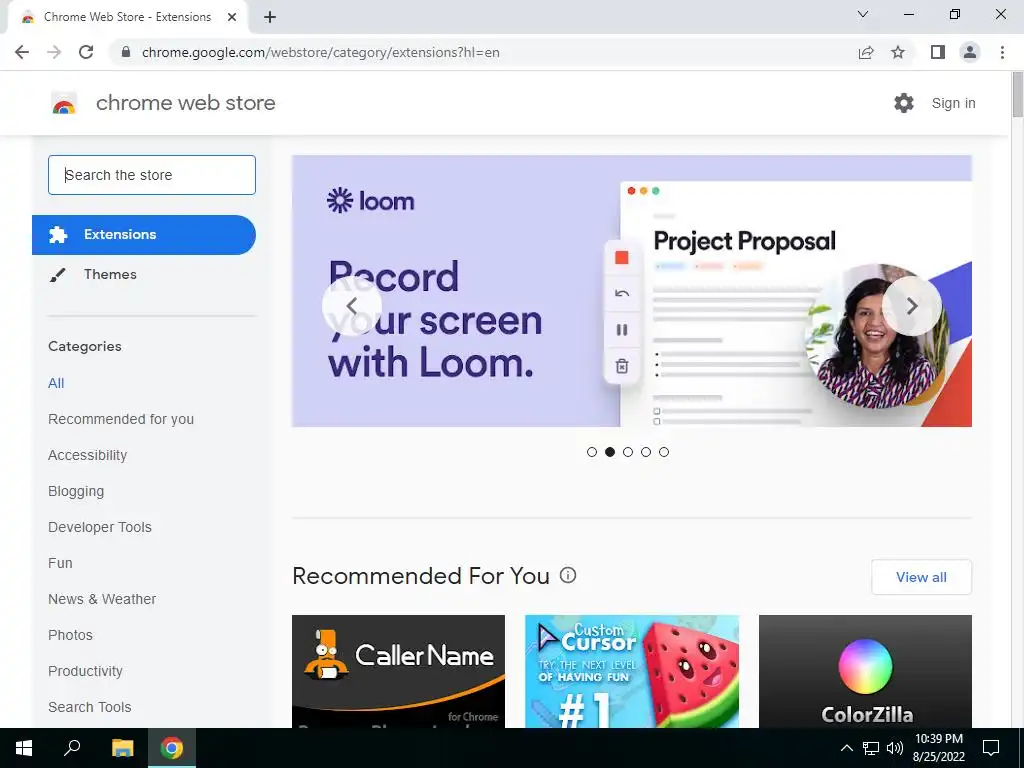1024x768 pixels.
Task: Open the Fun category
Action: pos(60,563)
